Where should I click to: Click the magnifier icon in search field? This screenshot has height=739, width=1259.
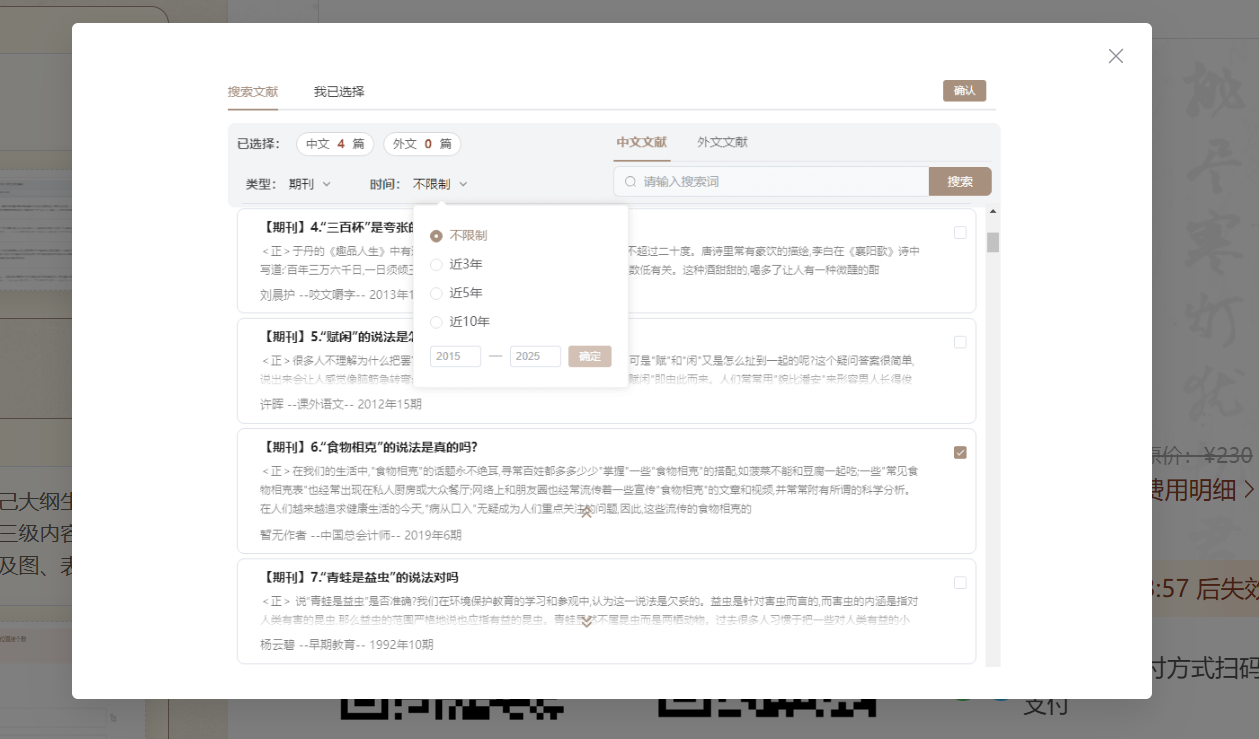pos(631,182)
